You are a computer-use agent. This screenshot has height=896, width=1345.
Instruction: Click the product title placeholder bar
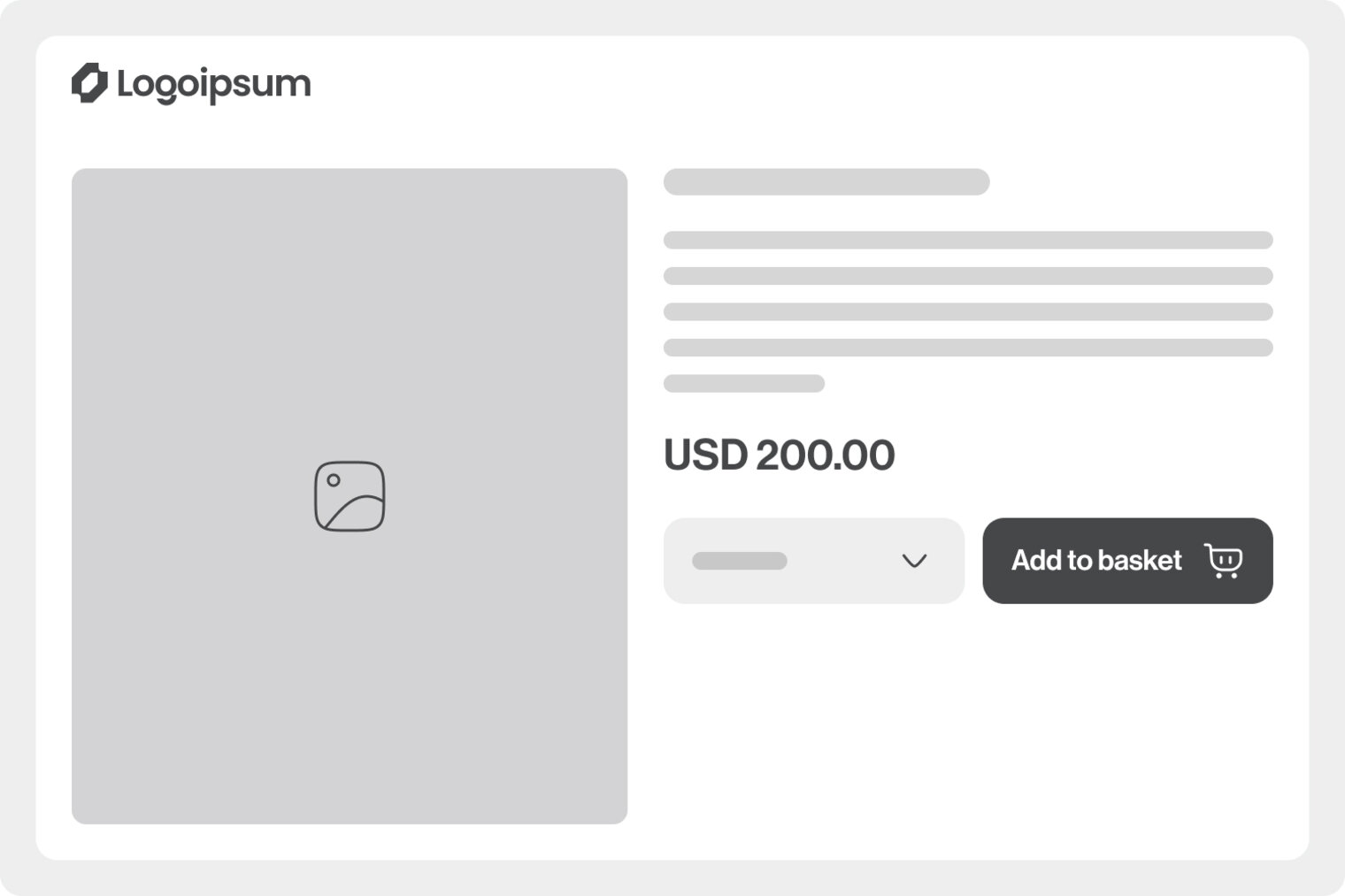(x=826, y=182)
